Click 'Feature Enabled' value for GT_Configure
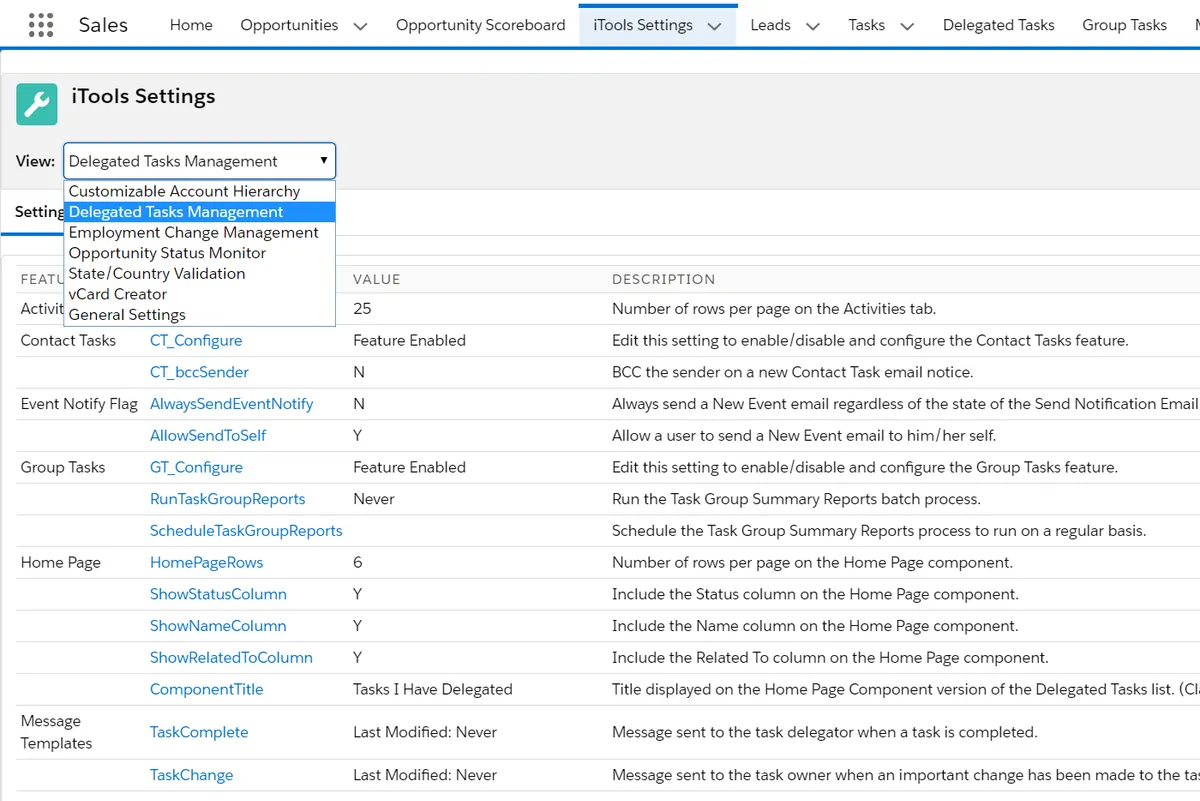Viewport: 1200px width, 801px height. 409,467
